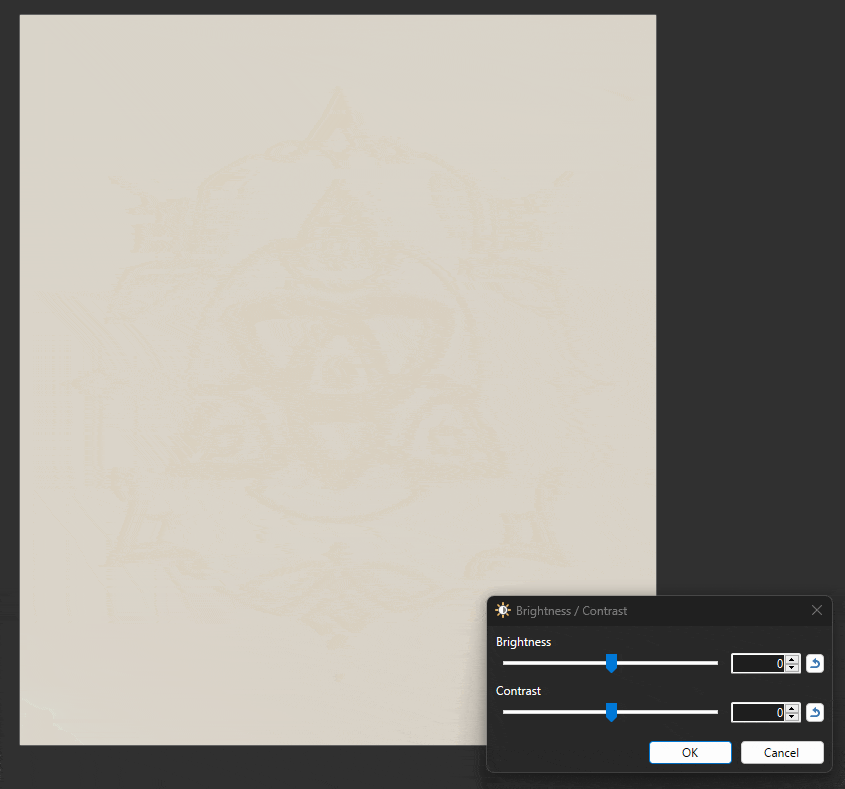Increase Contrast with the up stepper arrow
The height and width of the screenshot is (789, 845).
792,708
